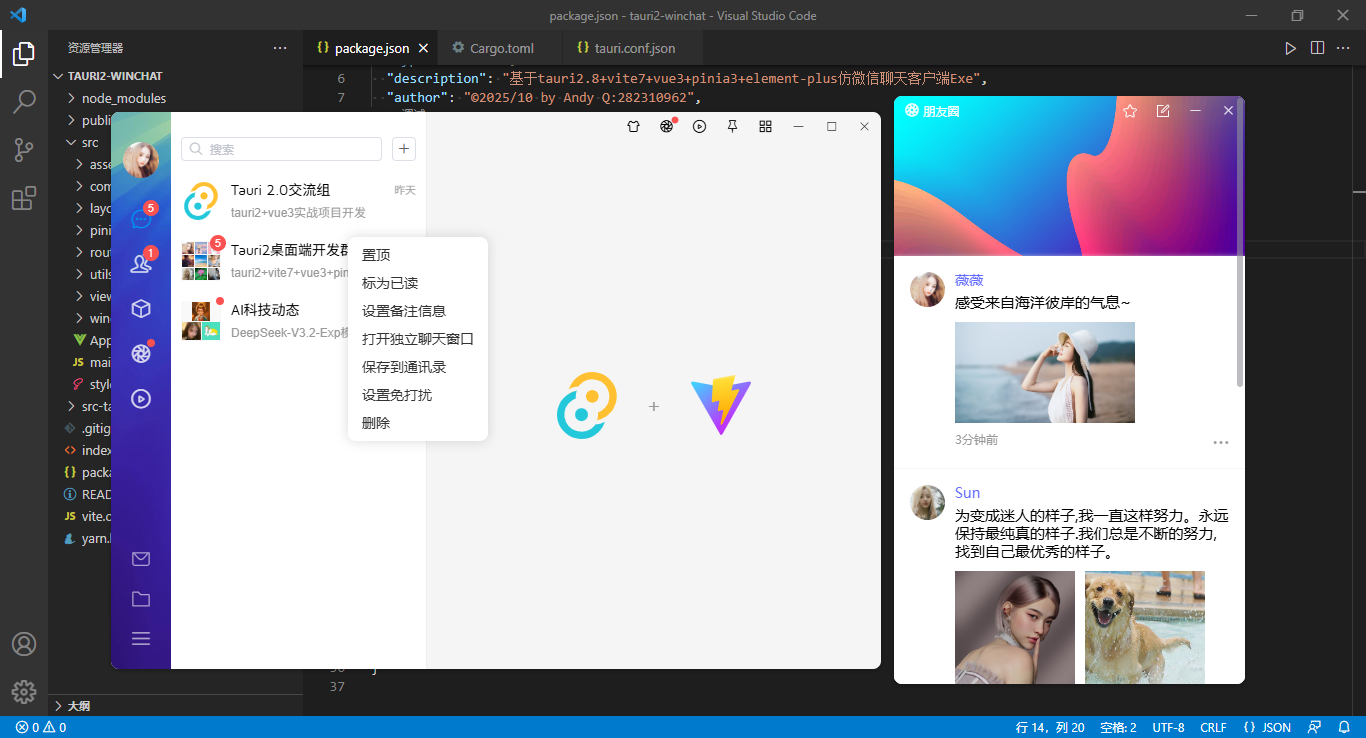Click the notifications bell in status bar
The width and height of the screenshot is (1366, 738).
tap(1345, 727)
